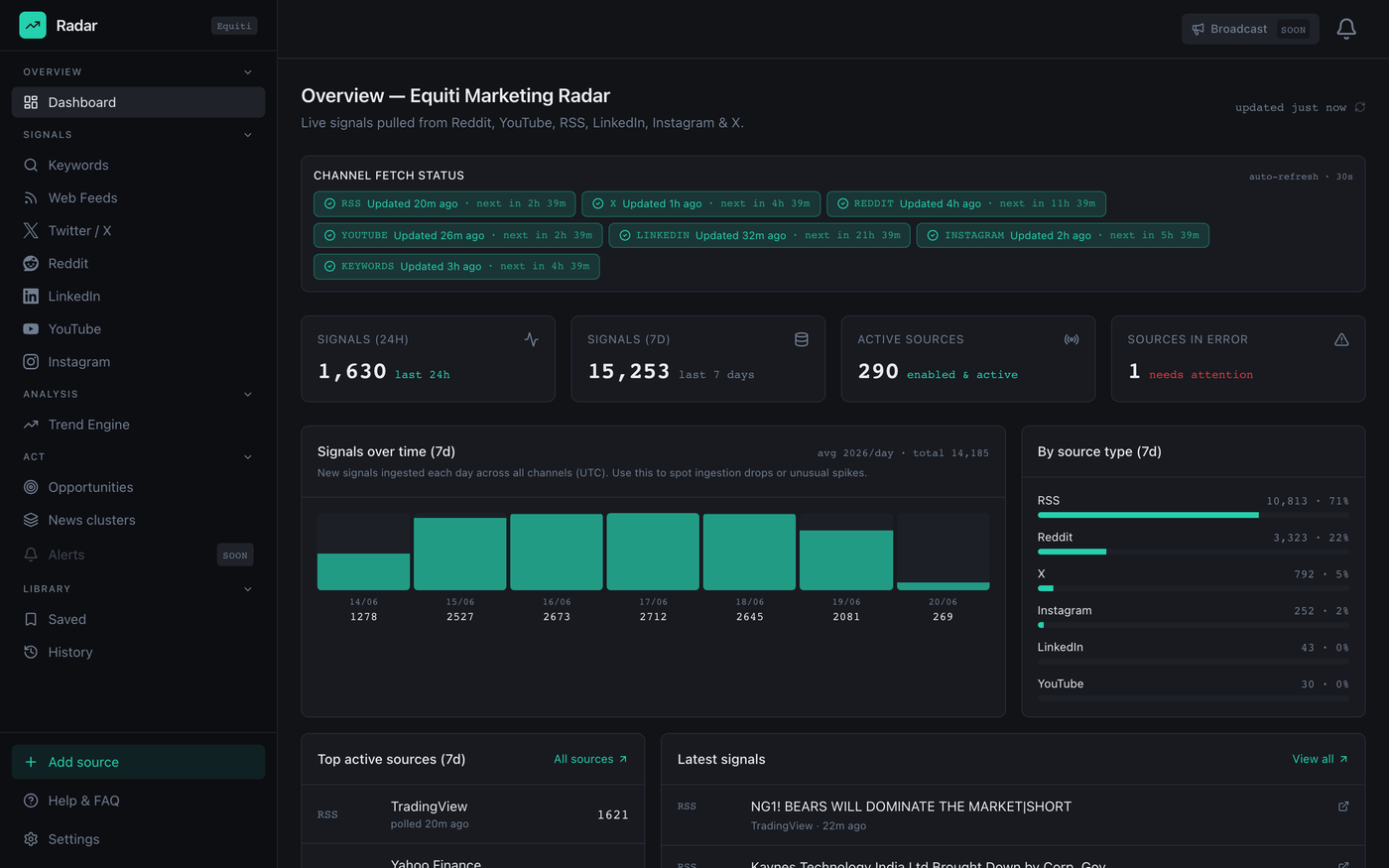Viewport: 1389px width, 868px height.
Task: Click the refresh icon beside 'updated just now'
Action: coord(1360,107)
